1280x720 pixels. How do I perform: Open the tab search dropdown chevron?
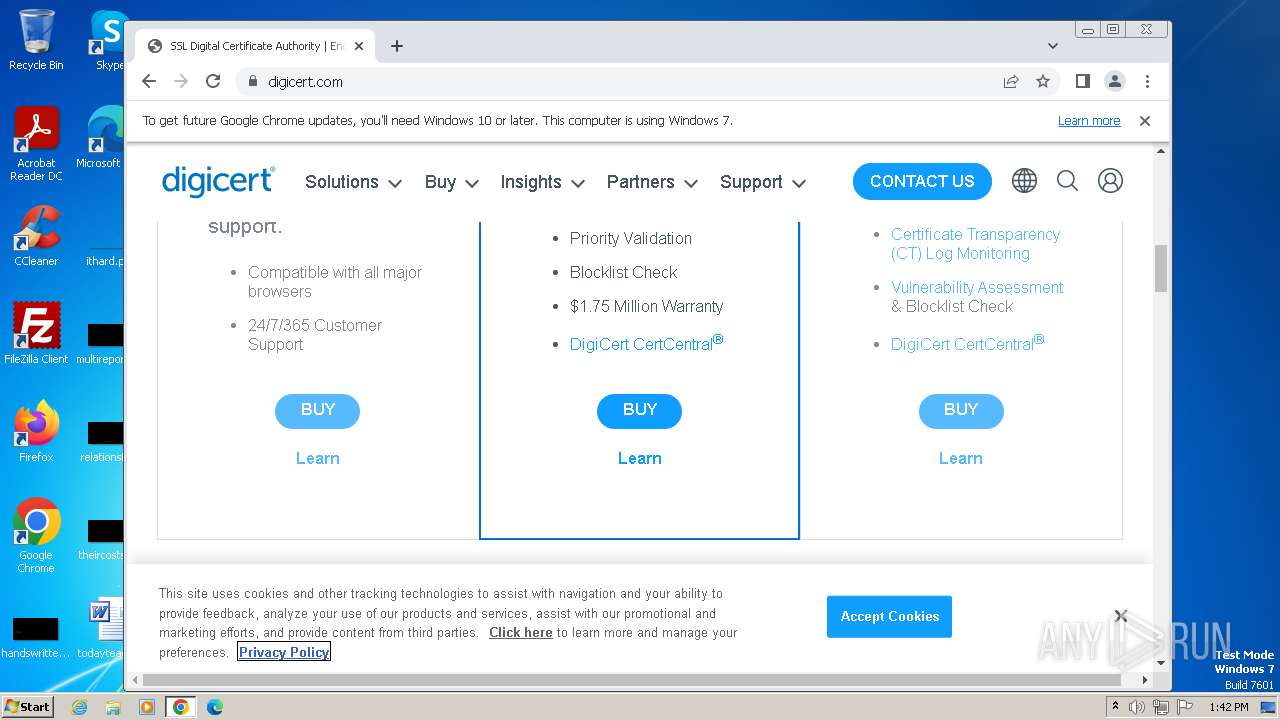1053,46
